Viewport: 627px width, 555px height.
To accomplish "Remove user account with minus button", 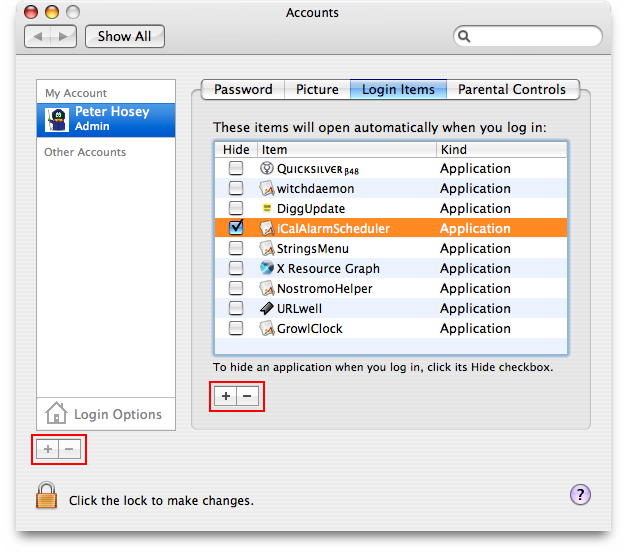I will 69,449.
